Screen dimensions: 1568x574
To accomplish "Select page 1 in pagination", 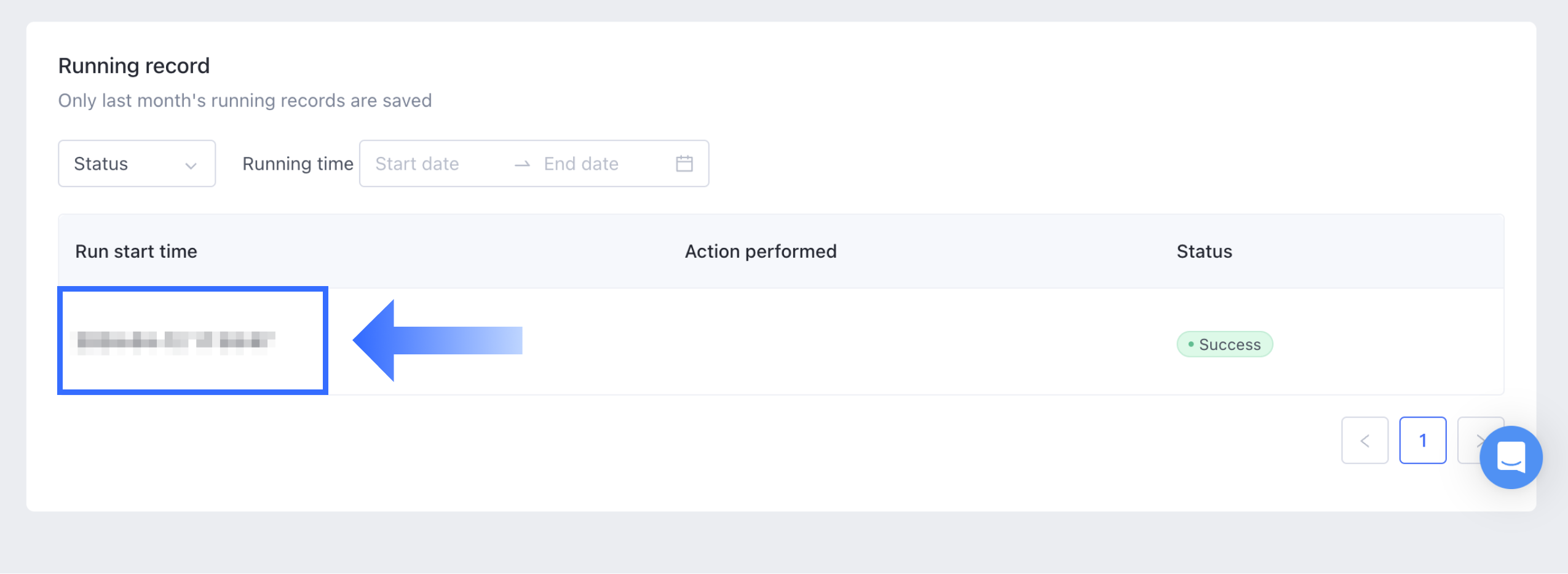I will (1422, 440).
